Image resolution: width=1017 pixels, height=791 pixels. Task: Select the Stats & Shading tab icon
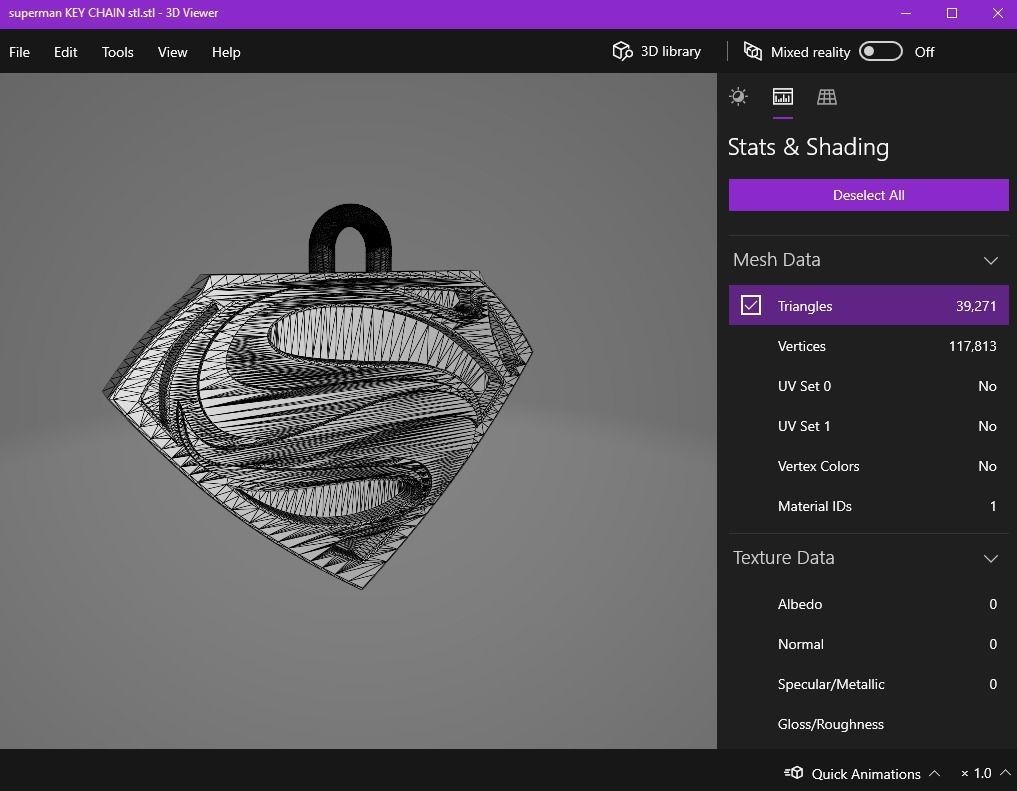783,97
